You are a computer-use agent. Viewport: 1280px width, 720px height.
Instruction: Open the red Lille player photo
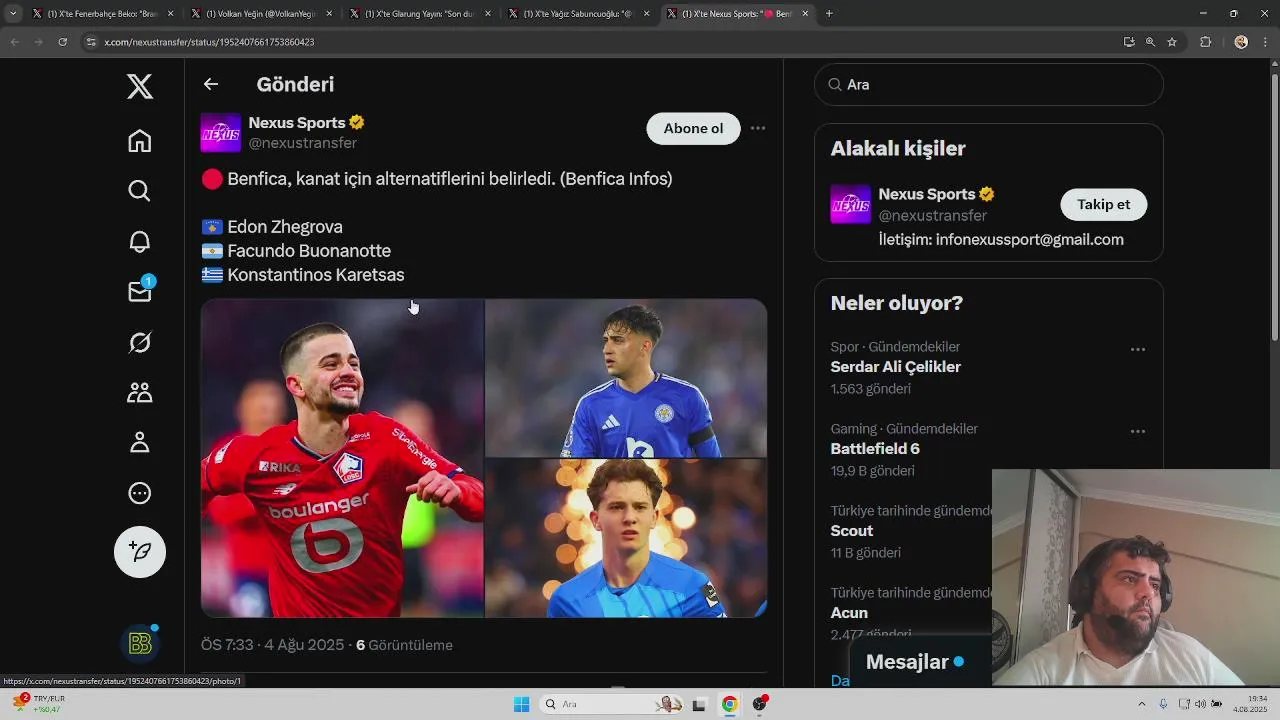point(342,458)
